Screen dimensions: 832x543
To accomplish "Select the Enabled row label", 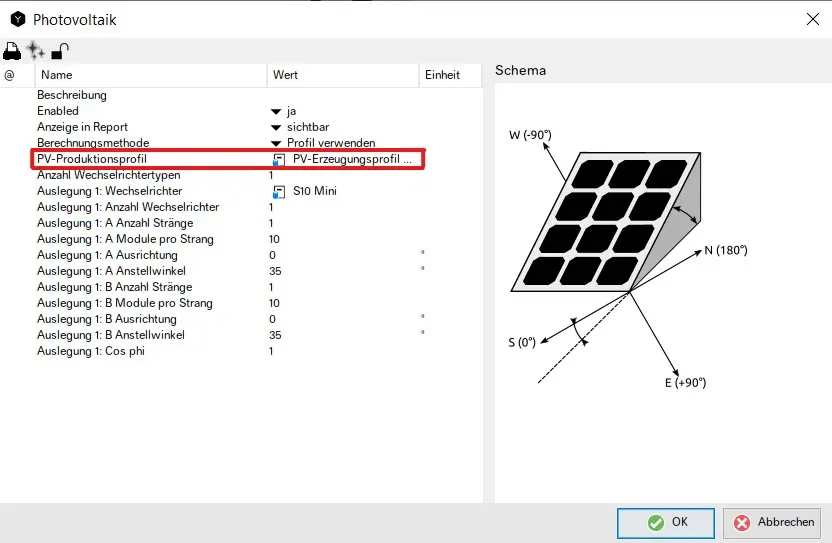I will point(58,111).
